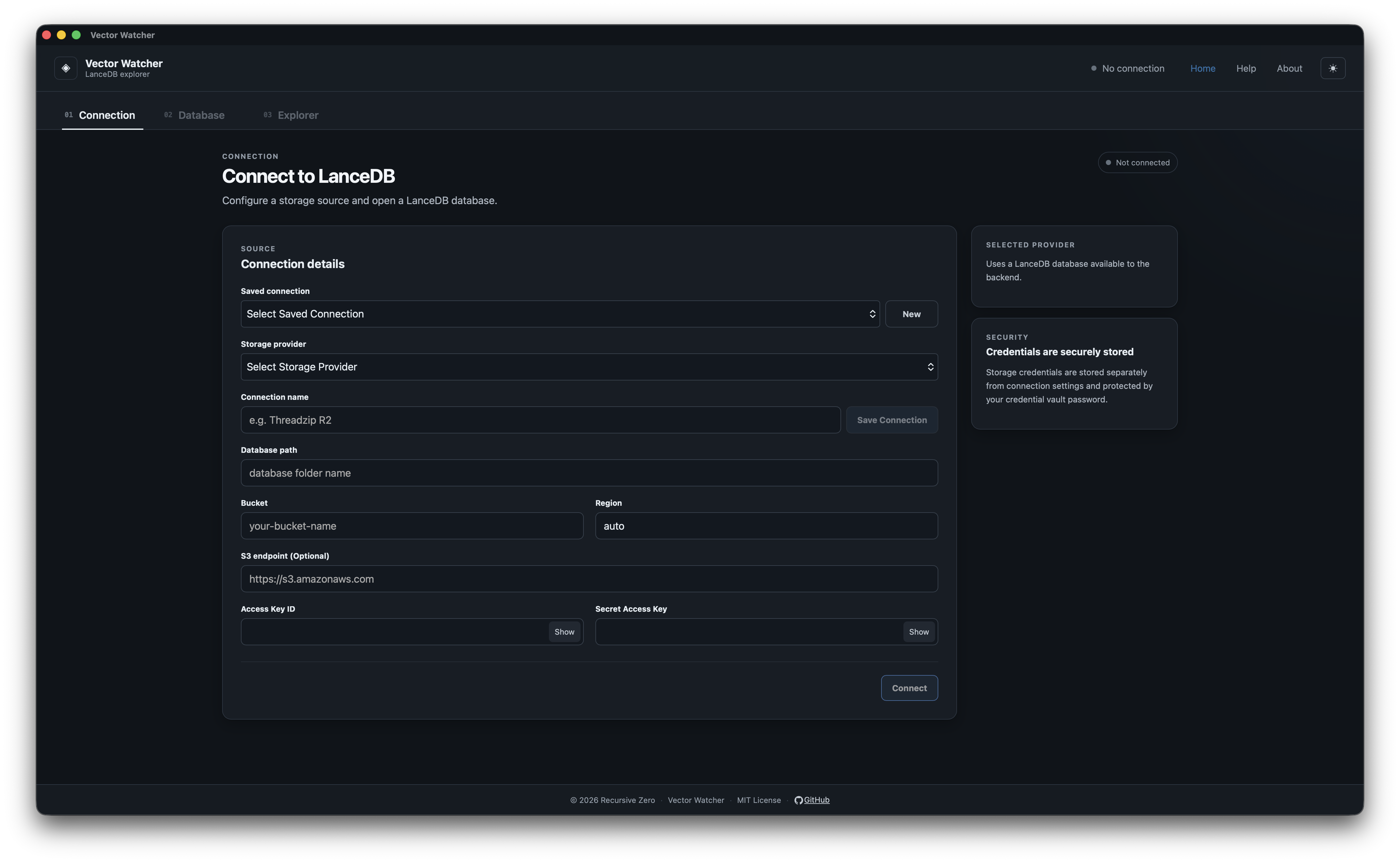Open the Select Storage Provider dropdown
This screenshot has width=1400, height=863.
(x=589, y=367)
